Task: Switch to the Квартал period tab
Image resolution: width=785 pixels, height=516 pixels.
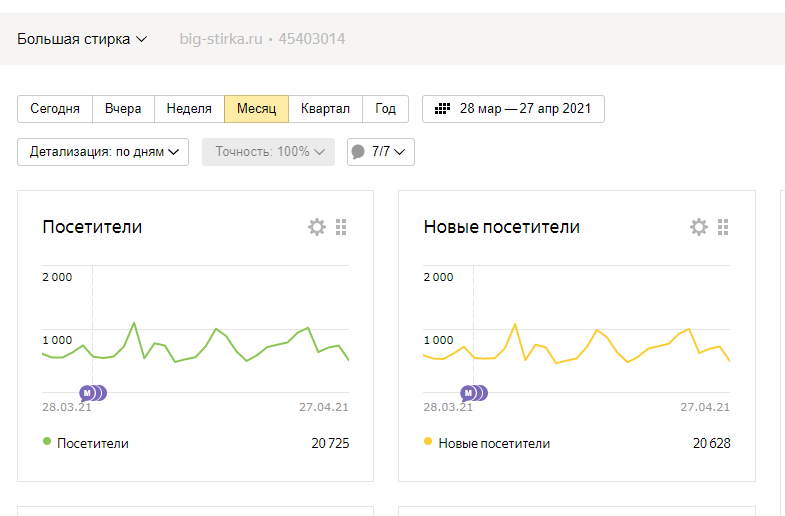Action: (x=325, y=109)
